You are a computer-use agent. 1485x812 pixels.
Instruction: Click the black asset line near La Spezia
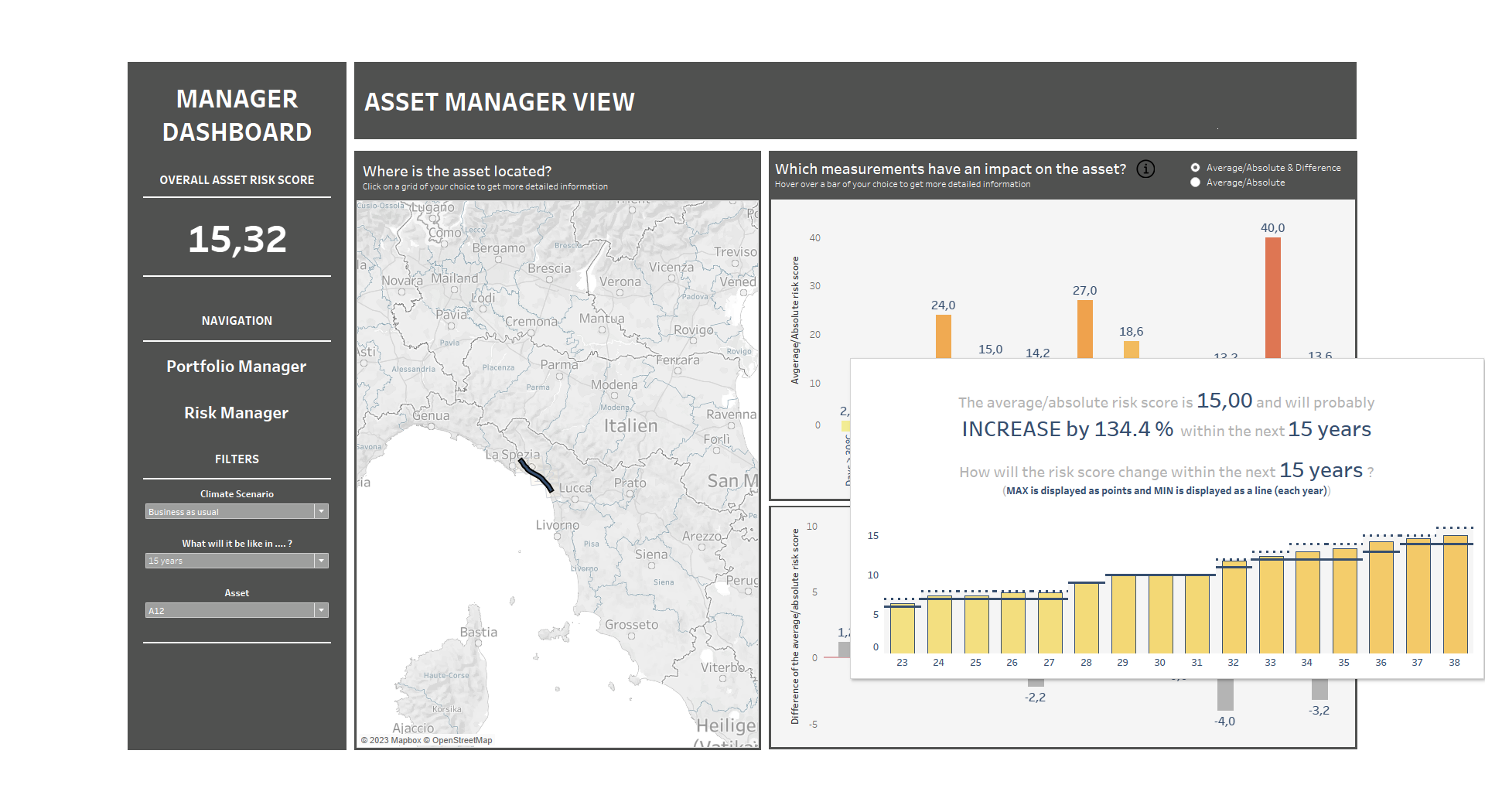[x=536, y=475]
